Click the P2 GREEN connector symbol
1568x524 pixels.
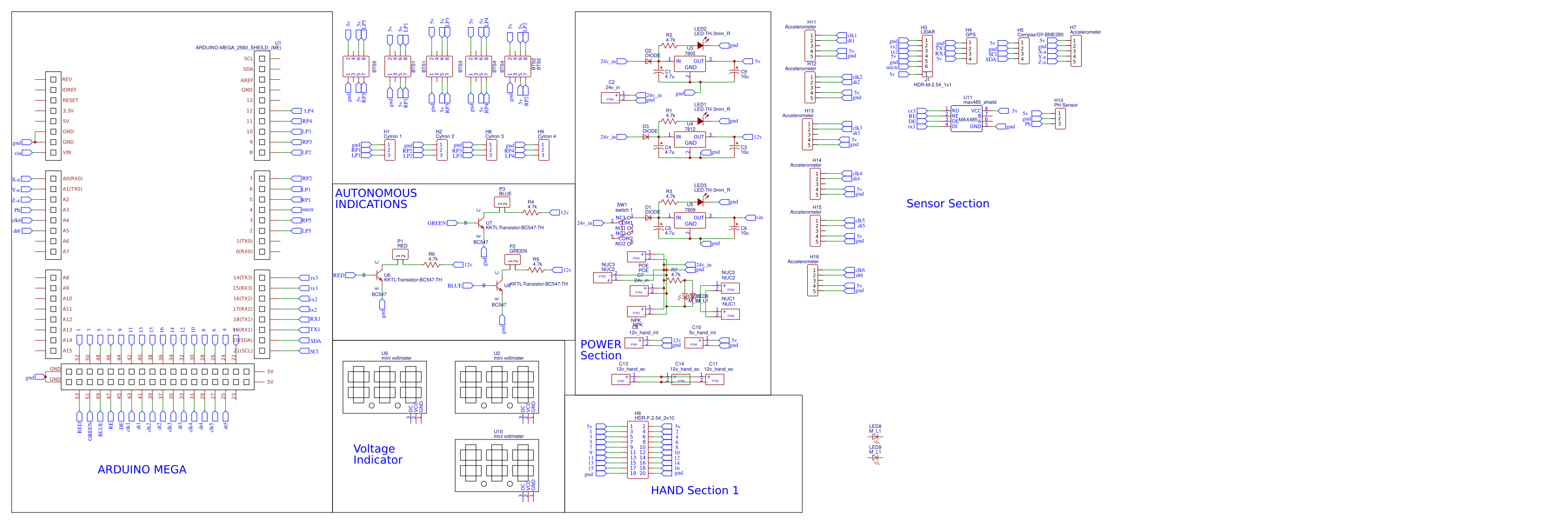[x=512, y=260]
